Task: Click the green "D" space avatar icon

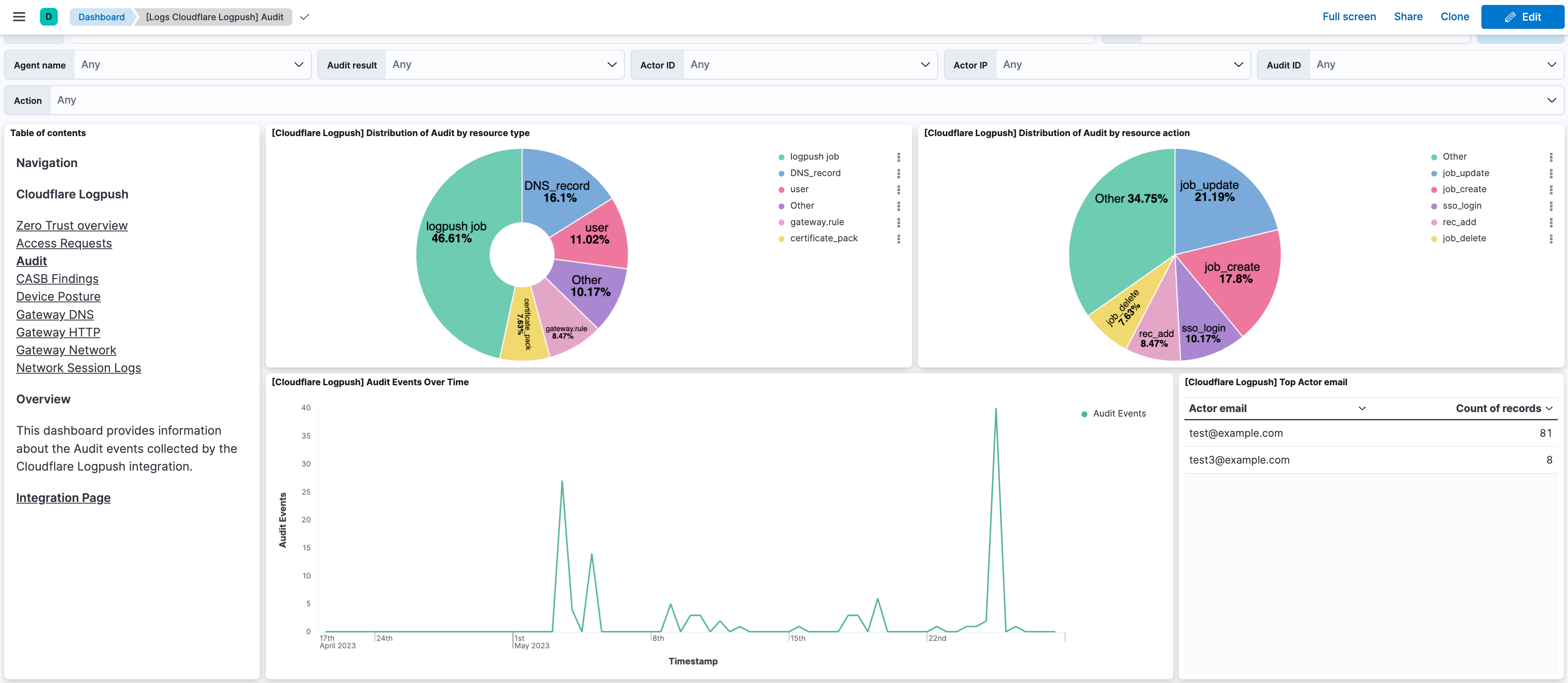Action: click(49, 16)
